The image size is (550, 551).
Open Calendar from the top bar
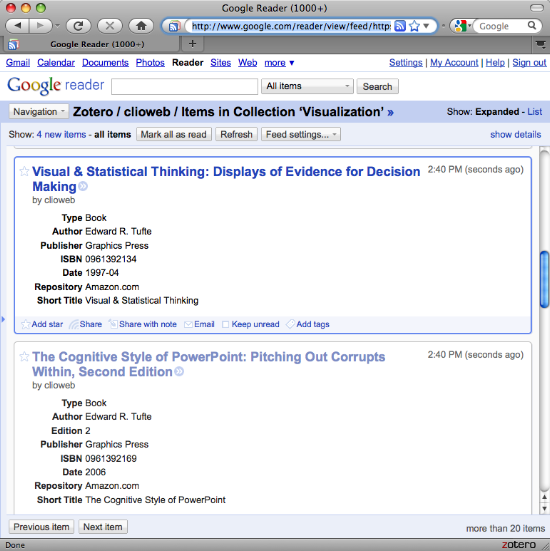tap(56, 63)
